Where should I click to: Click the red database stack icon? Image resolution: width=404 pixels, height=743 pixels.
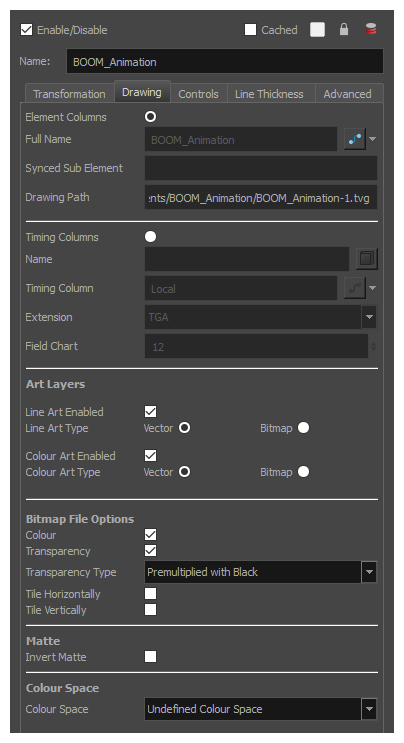371,29
